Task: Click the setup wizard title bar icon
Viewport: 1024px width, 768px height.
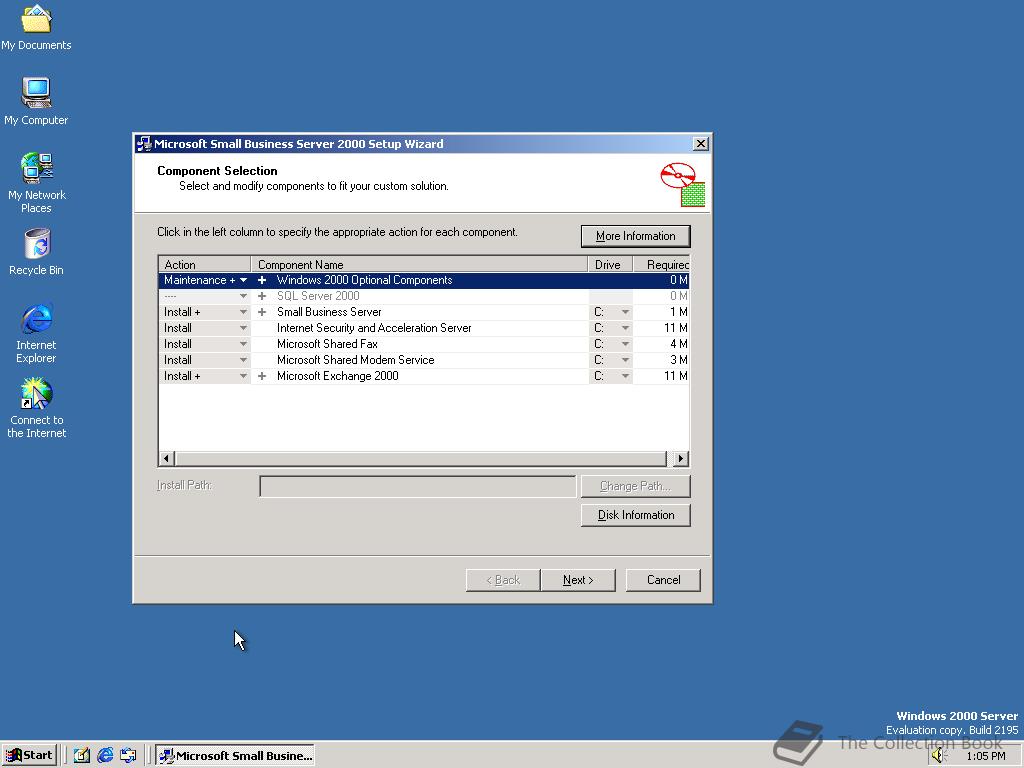Action: pos(144,144)
